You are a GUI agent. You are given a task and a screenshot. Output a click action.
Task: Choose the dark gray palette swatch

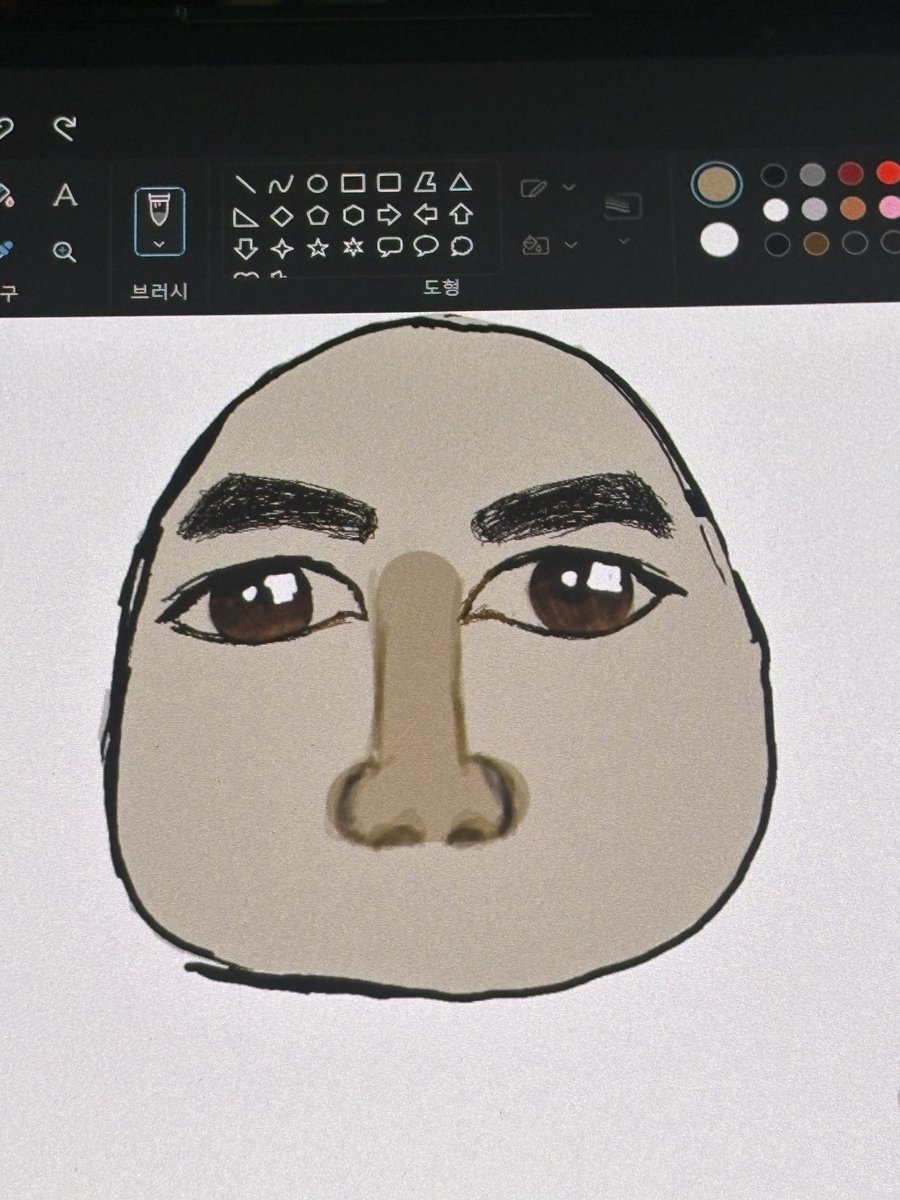[x=812, y=176]
